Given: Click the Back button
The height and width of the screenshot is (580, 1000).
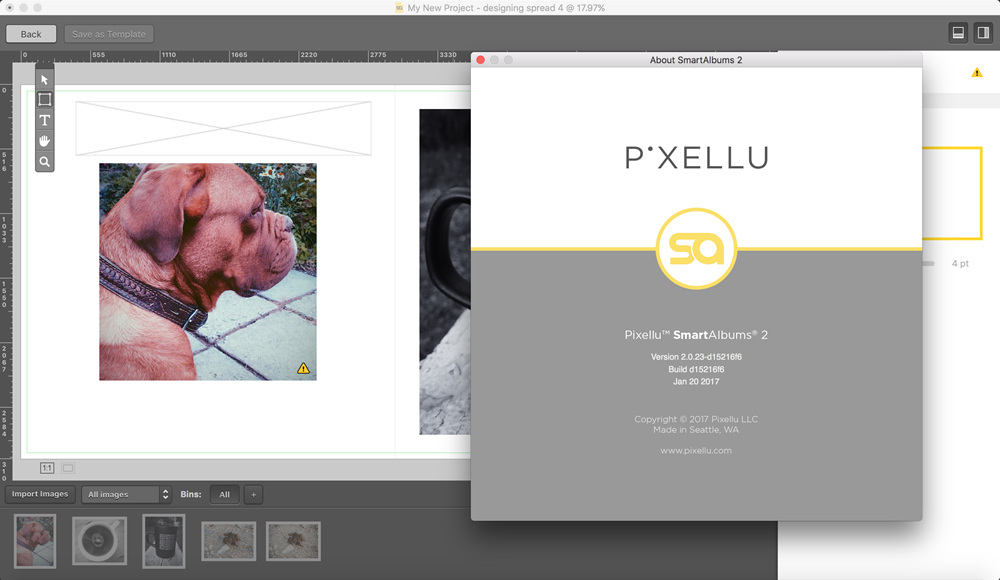Looking at the screenshot, I should [31, 34].
